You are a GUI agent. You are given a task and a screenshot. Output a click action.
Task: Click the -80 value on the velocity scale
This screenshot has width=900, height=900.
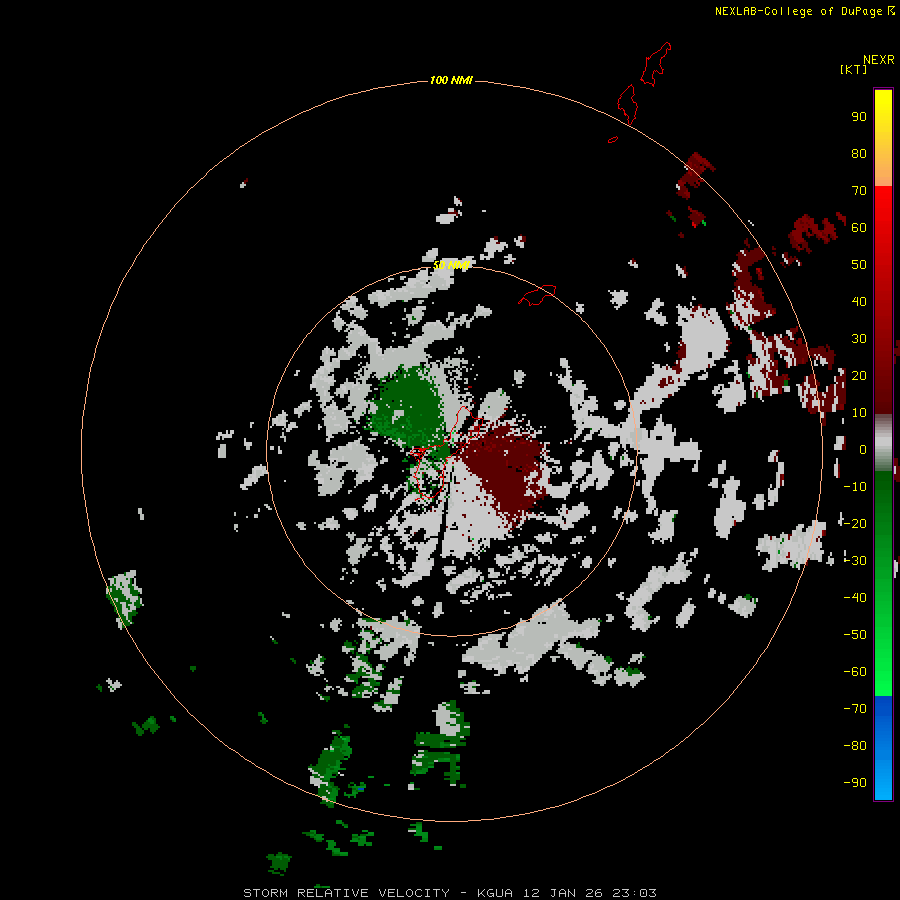855,746
